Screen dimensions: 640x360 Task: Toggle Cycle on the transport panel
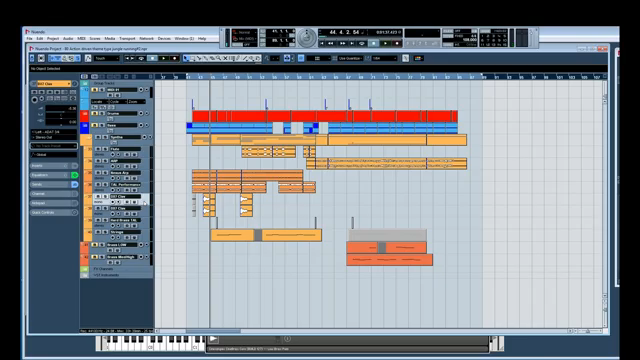pyautogui.click(x=362, y=43)
